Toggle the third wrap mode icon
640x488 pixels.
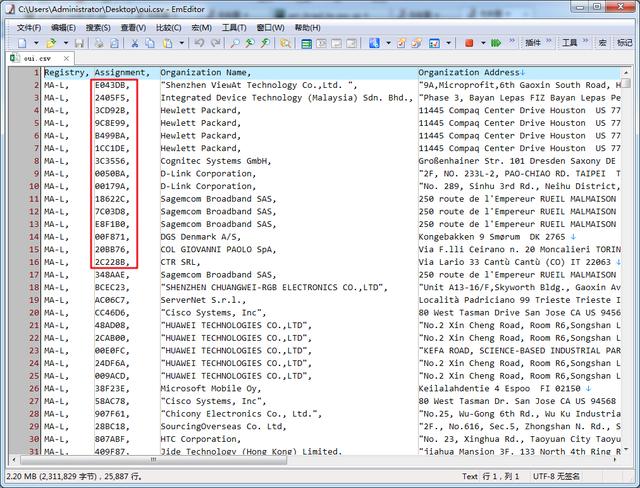click(x=336, y=43)
